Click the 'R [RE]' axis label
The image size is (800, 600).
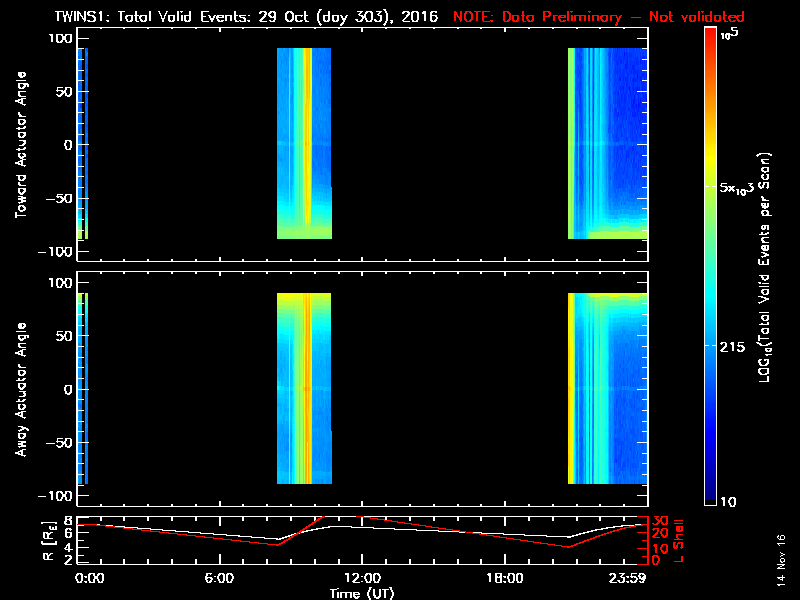pyautogui.click(x=48, y=541)
